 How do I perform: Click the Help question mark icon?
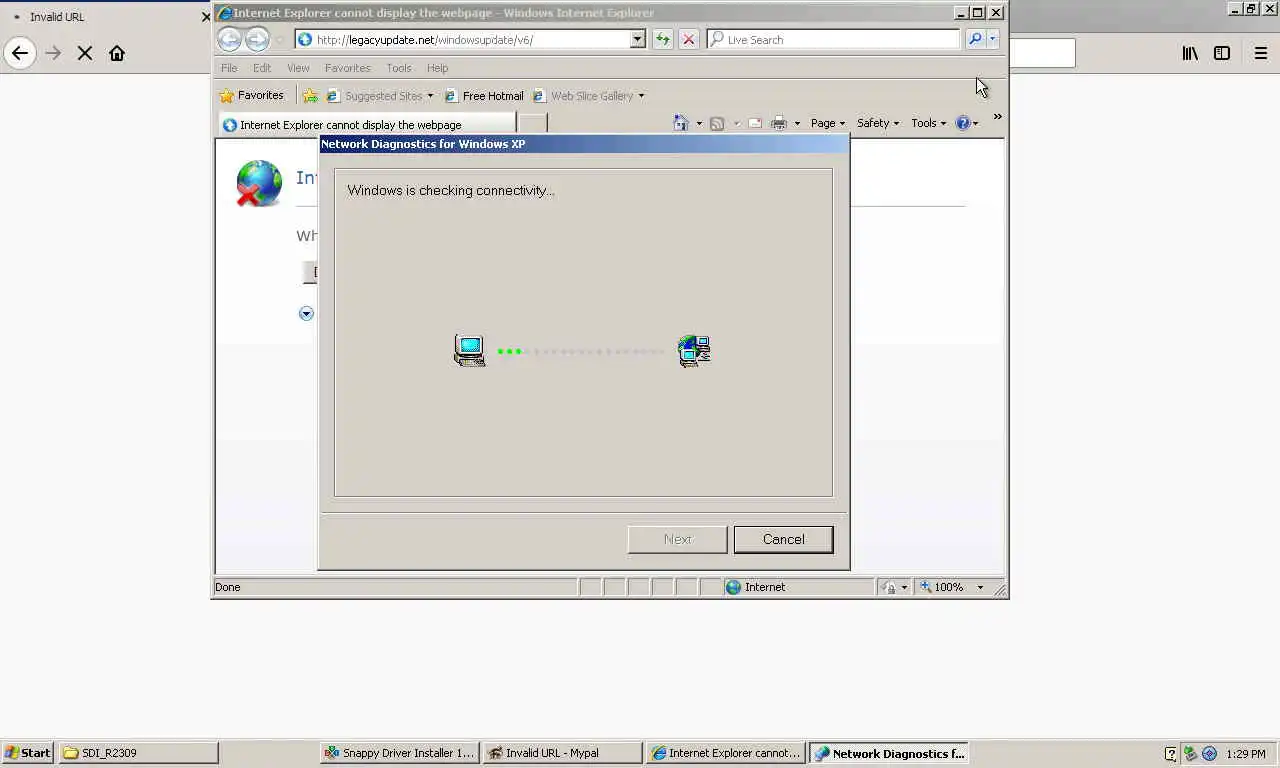[963, 123]
